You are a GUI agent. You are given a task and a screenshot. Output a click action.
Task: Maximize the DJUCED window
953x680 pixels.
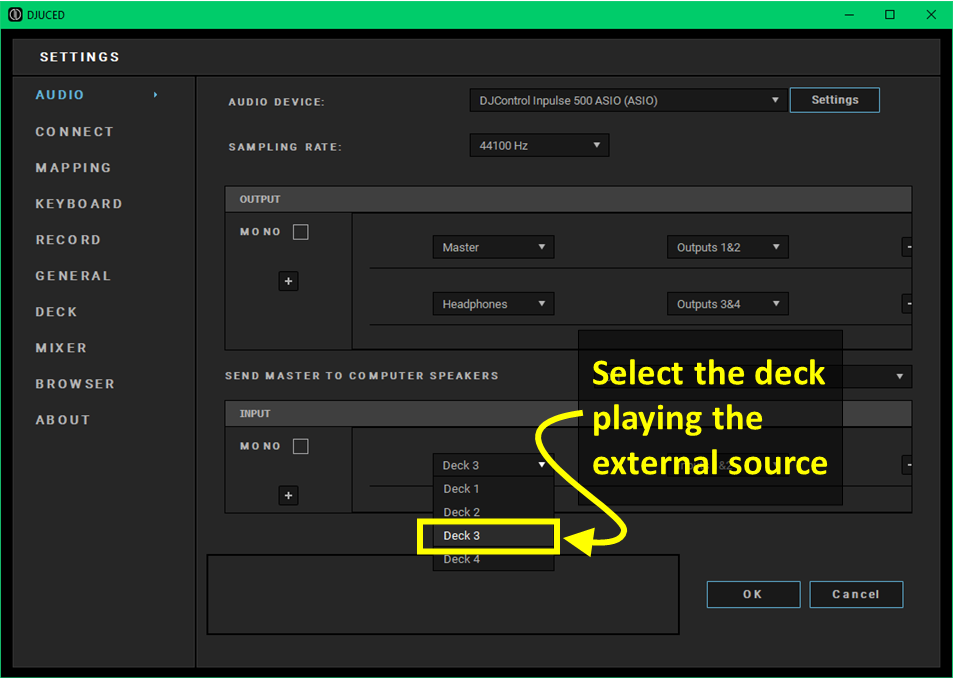890,15
